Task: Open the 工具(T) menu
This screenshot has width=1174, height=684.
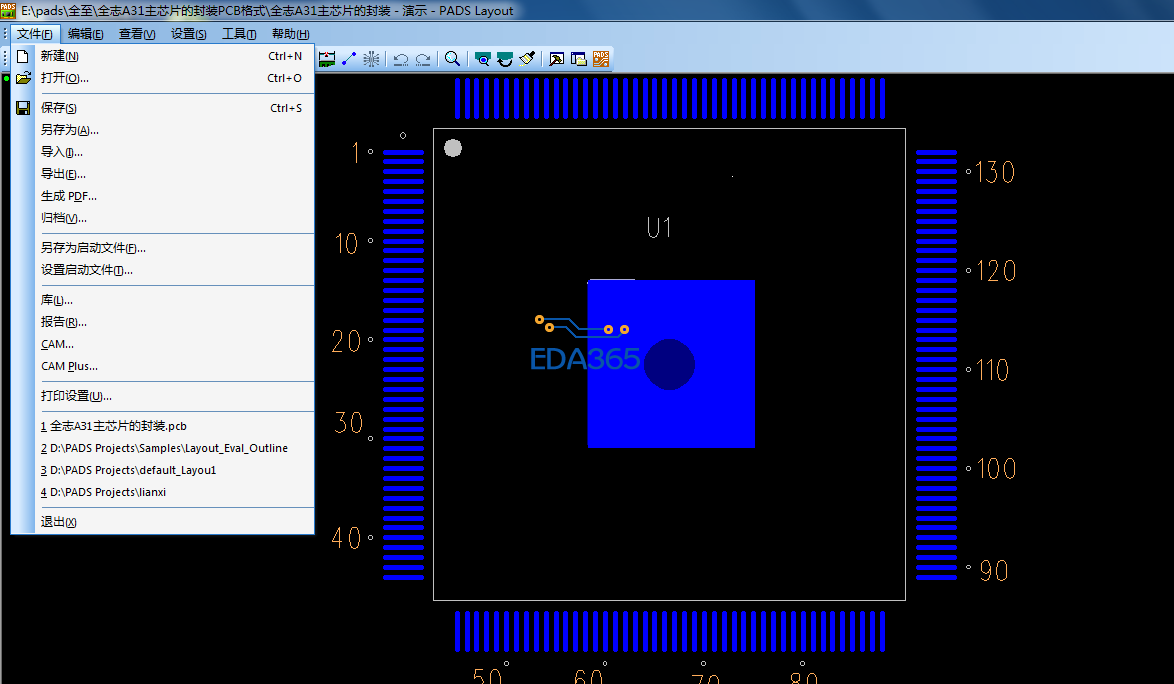Action: click(239, 34)
